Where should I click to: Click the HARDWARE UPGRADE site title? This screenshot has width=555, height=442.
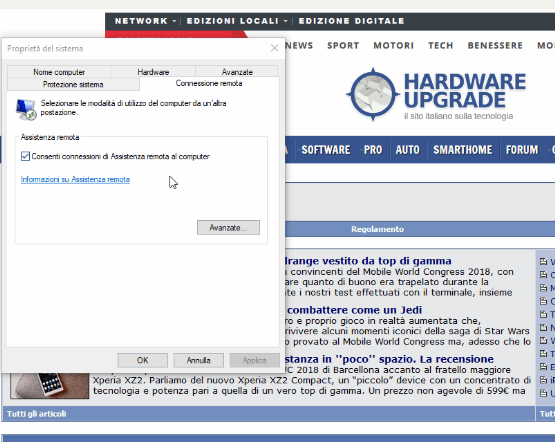(465, 91)
